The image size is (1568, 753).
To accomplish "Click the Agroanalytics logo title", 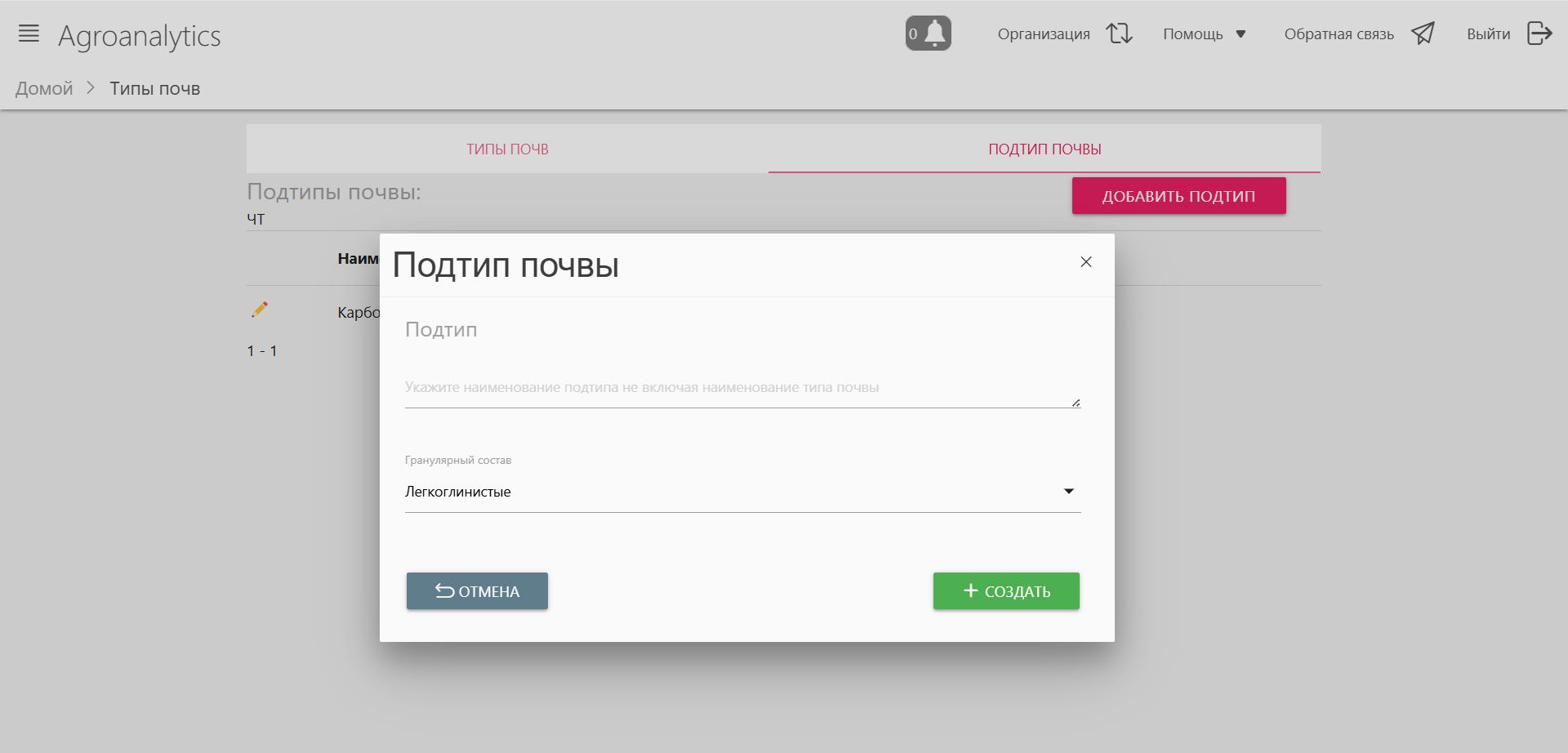I will tap(140, 36).
